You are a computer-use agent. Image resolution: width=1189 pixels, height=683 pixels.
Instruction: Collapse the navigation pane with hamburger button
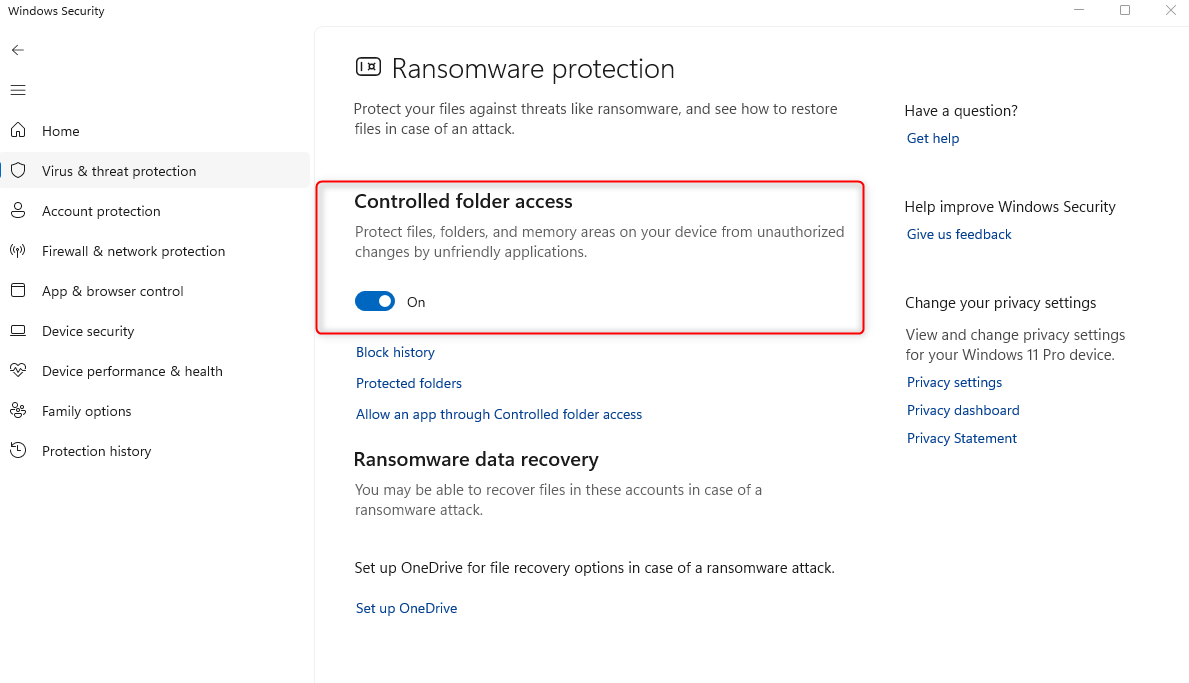coord(17,90)
